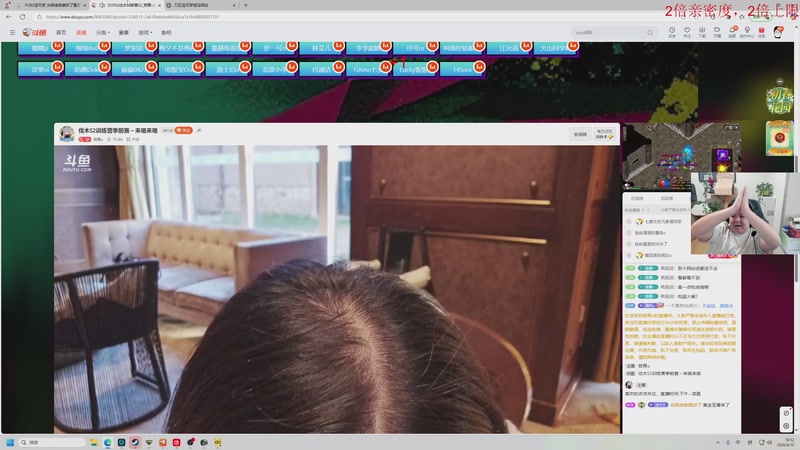
Task: Click the search magnifier icon
Action: pos(650,32)
